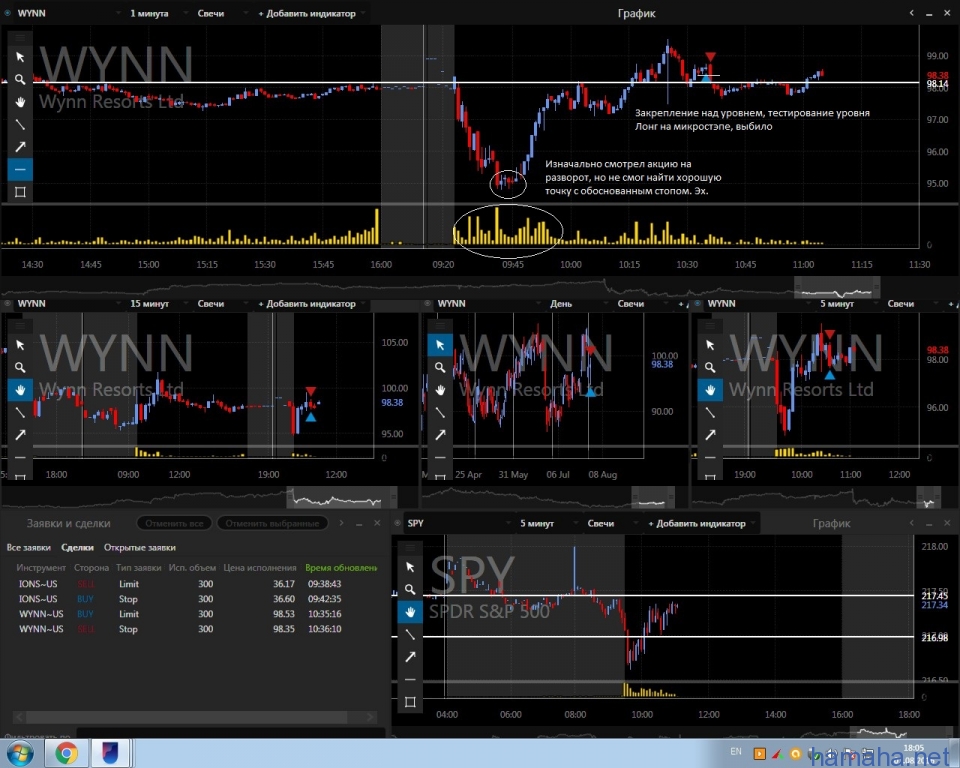Image resolution: width=960 pixels, height=768 pixels.
Task: Select line tool in the 15-minute WYNN chart
Action: pyautogui.click(x=20, y=412)
